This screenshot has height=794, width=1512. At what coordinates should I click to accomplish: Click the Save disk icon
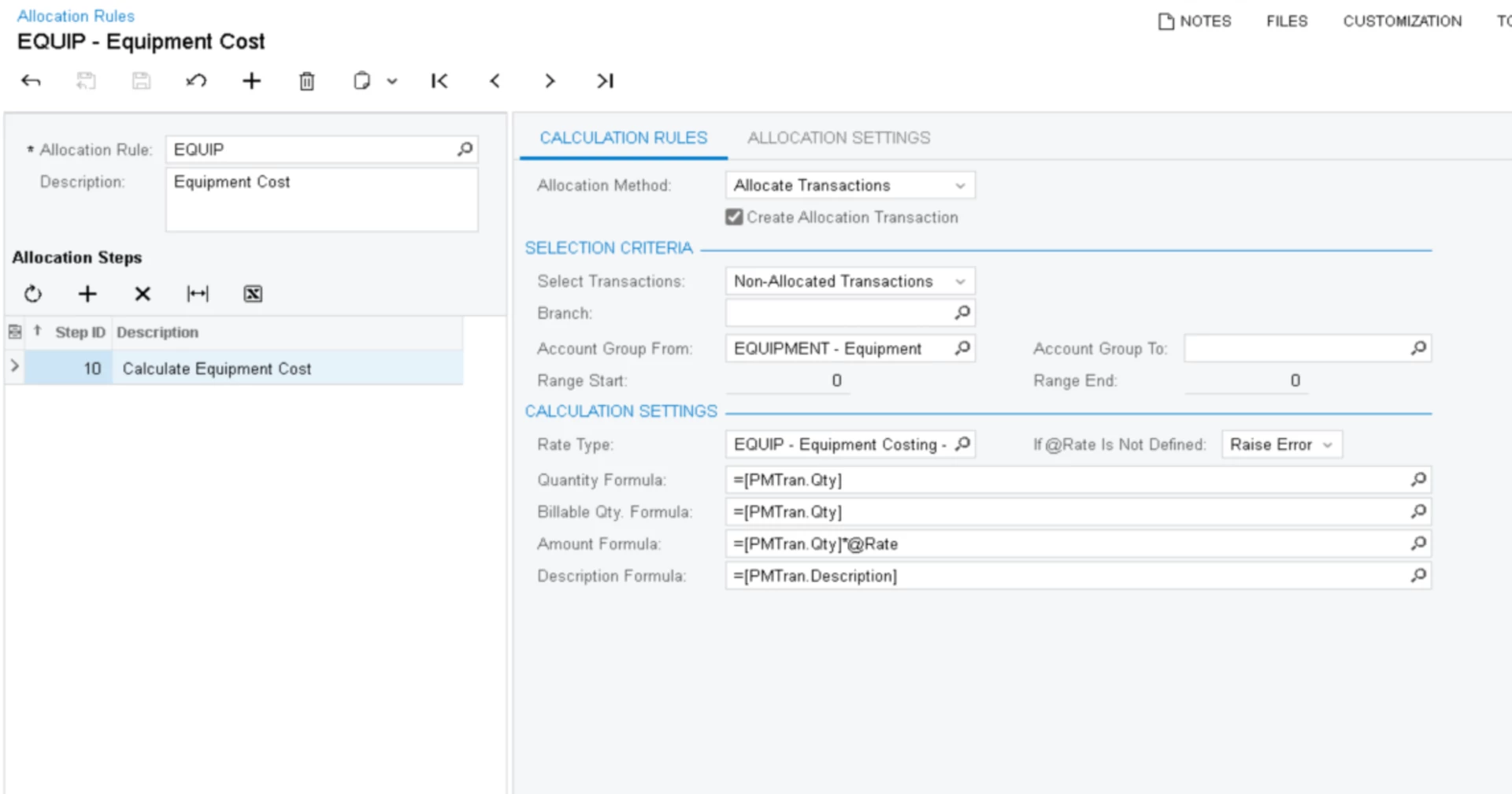[141, 80]
